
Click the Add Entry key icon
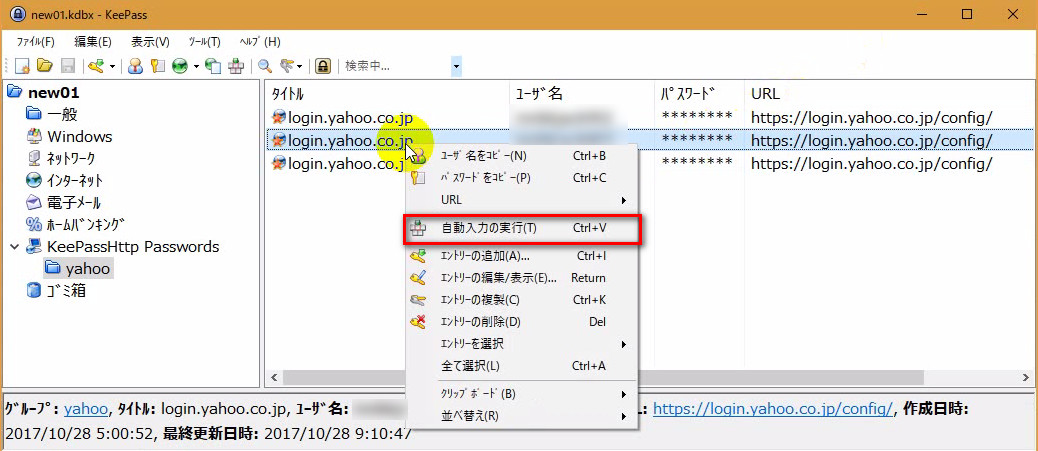click(96, 66)
